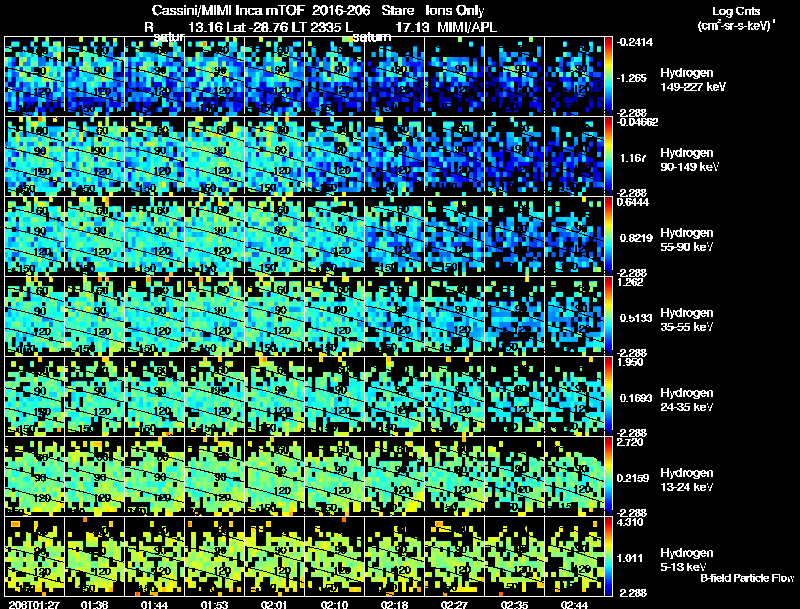Select the color bar beside Hydrogen 35-55 keV
The height and width of the screenshot is (609, 800).
tap(608, 316)
